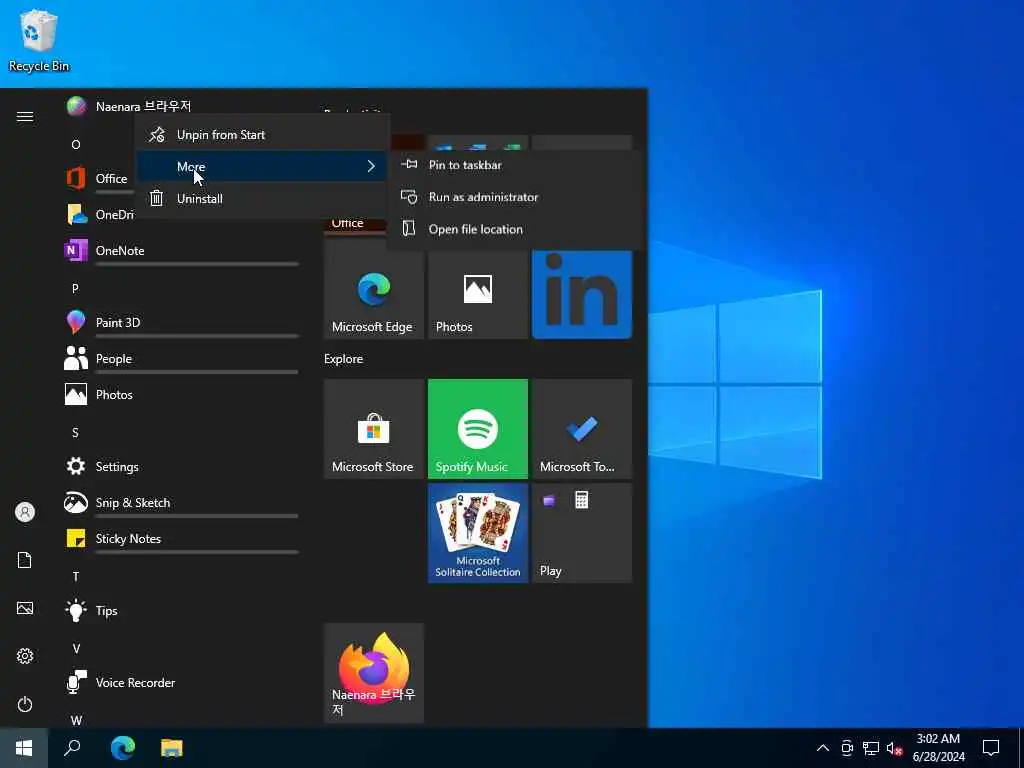
Task: Select Unpin from Start
Action: [x=262, y=135]
